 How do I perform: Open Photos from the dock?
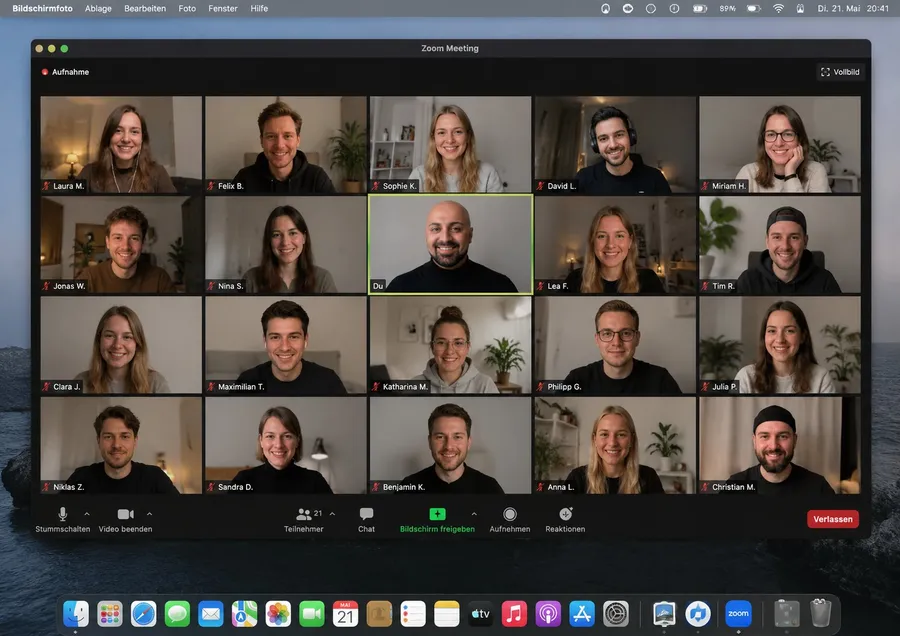[278, 614]
